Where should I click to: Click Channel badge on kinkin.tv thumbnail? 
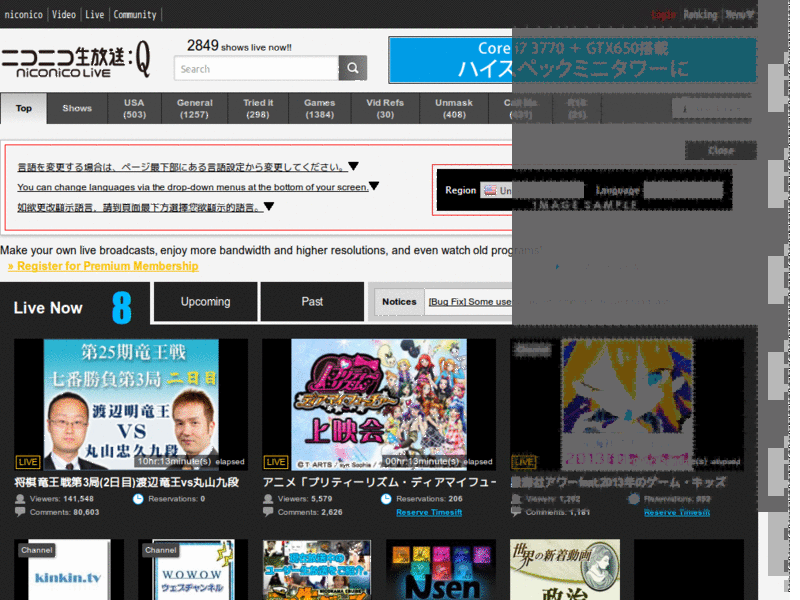37,550
